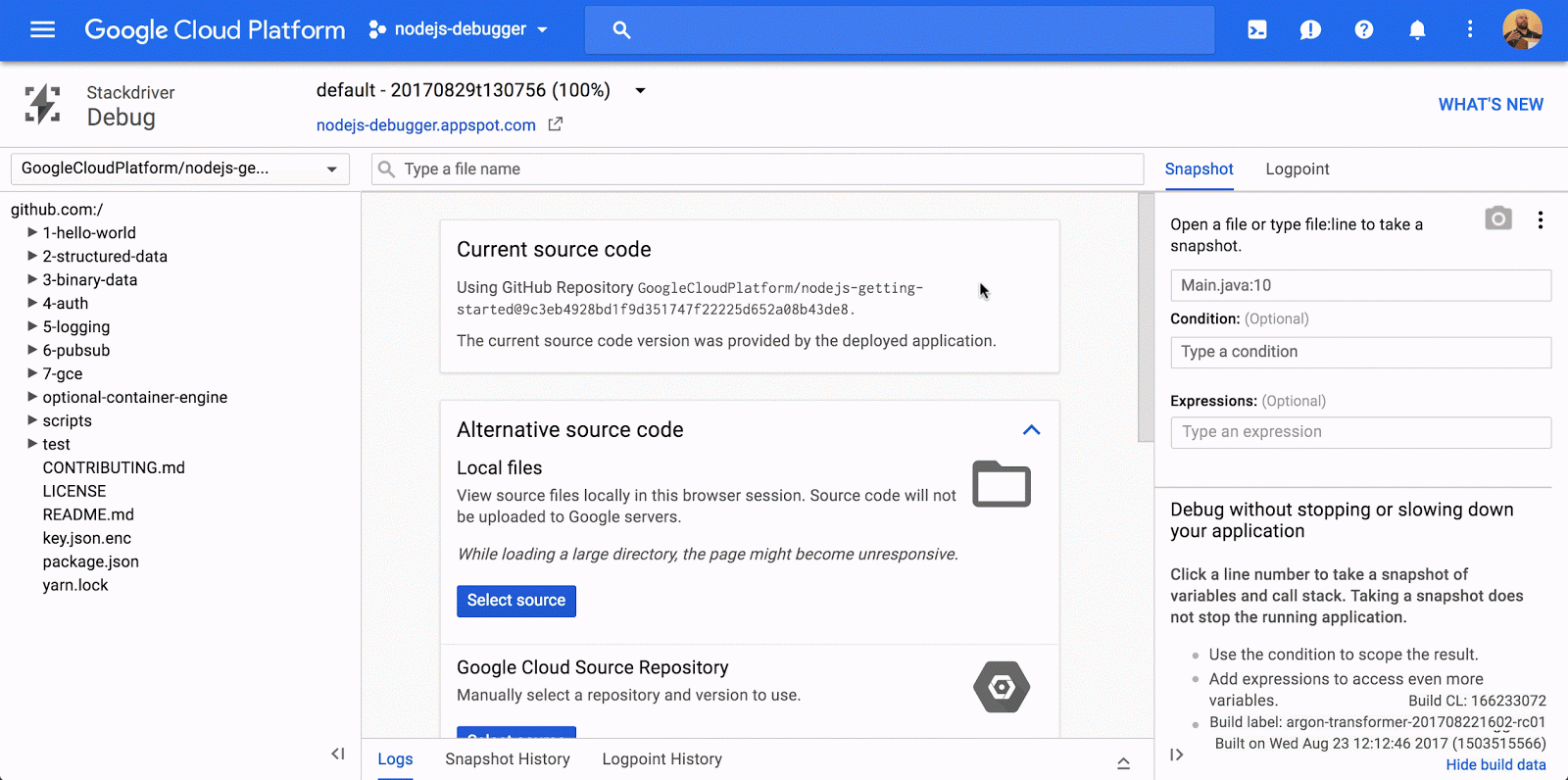Expand the bottom logs panel
1568x780 pixels.
pos(1124,762)
